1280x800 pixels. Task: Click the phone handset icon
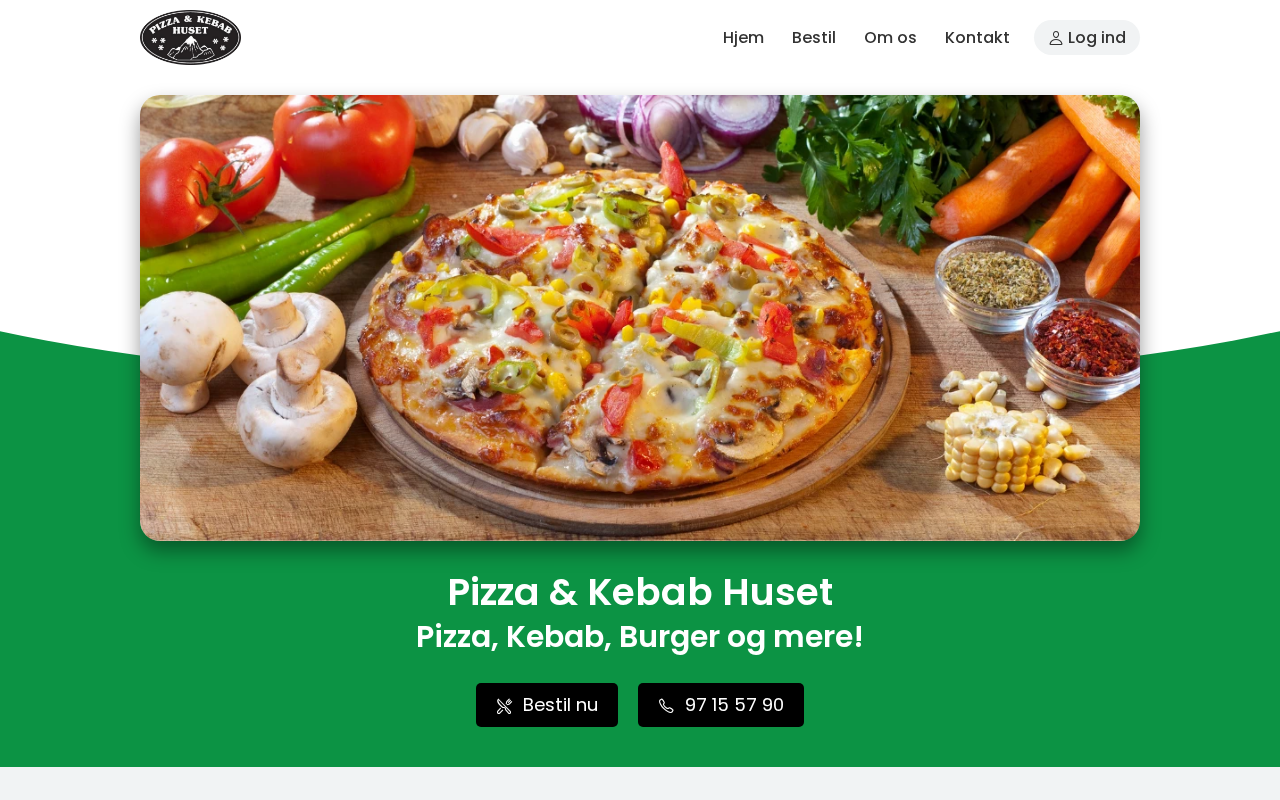coord(666,706)
